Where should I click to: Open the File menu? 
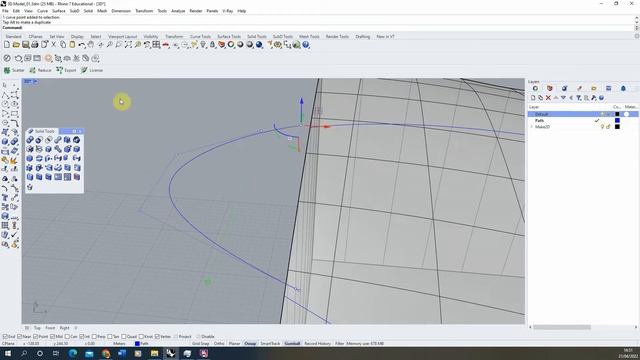[5, 11]
